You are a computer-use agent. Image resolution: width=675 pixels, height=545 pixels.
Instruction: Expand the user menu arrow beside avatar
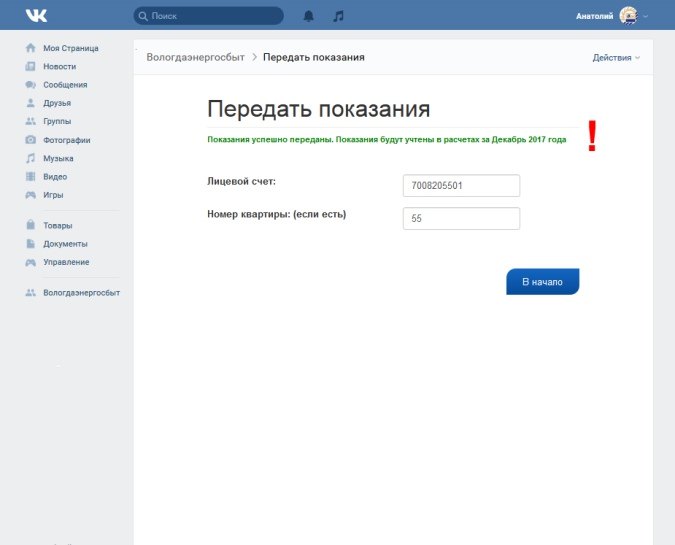tap(645, 16)
